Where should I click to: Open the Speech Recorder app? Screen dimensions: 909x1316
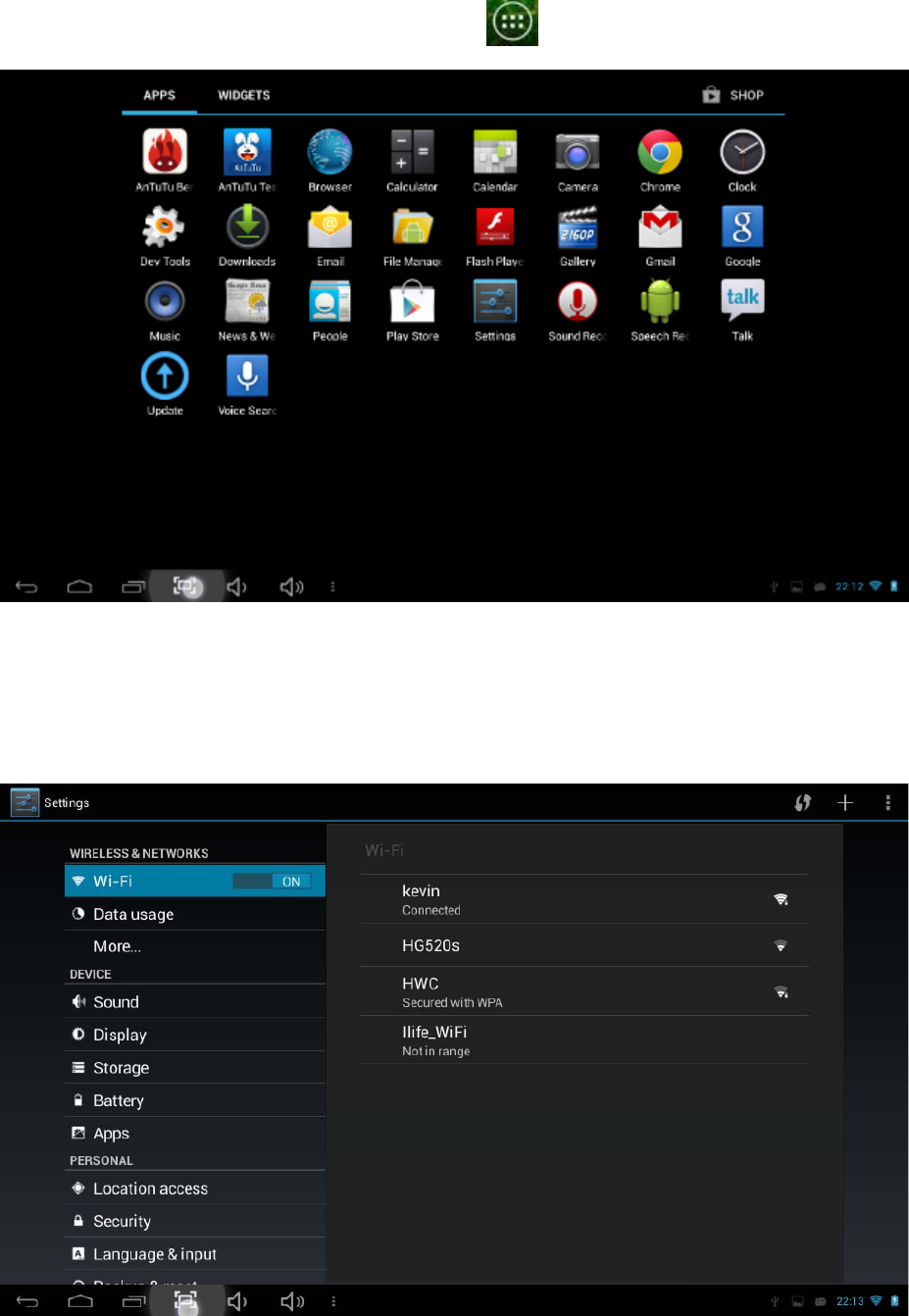660,309
